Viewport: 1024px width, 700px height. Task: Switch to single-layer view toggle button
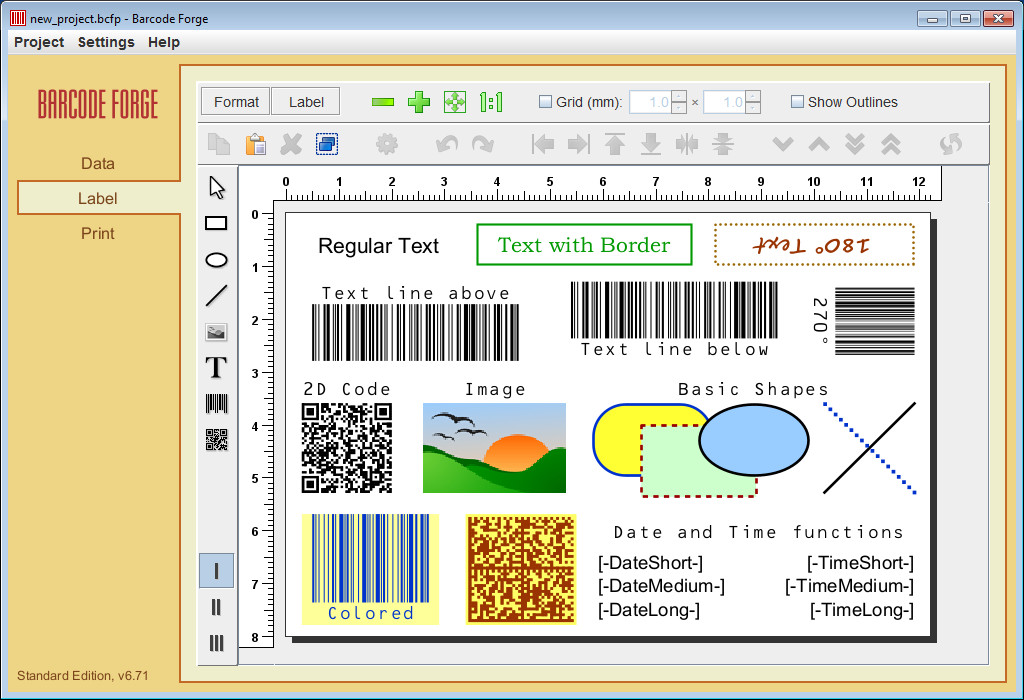[x=216, y=571]
